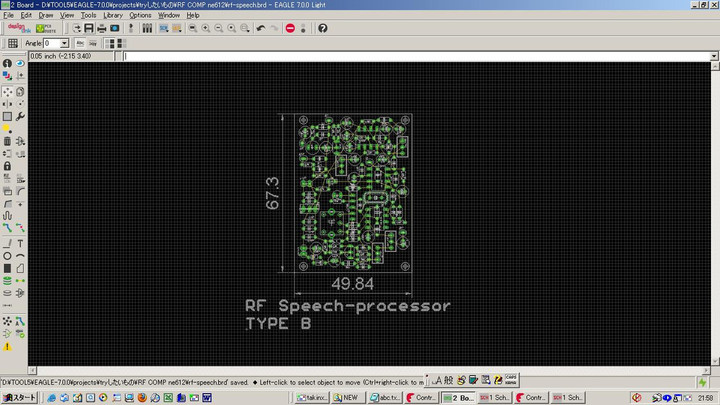Click the Undo arrow icon
The image size is (720, 405).
(x=261, y=28)
